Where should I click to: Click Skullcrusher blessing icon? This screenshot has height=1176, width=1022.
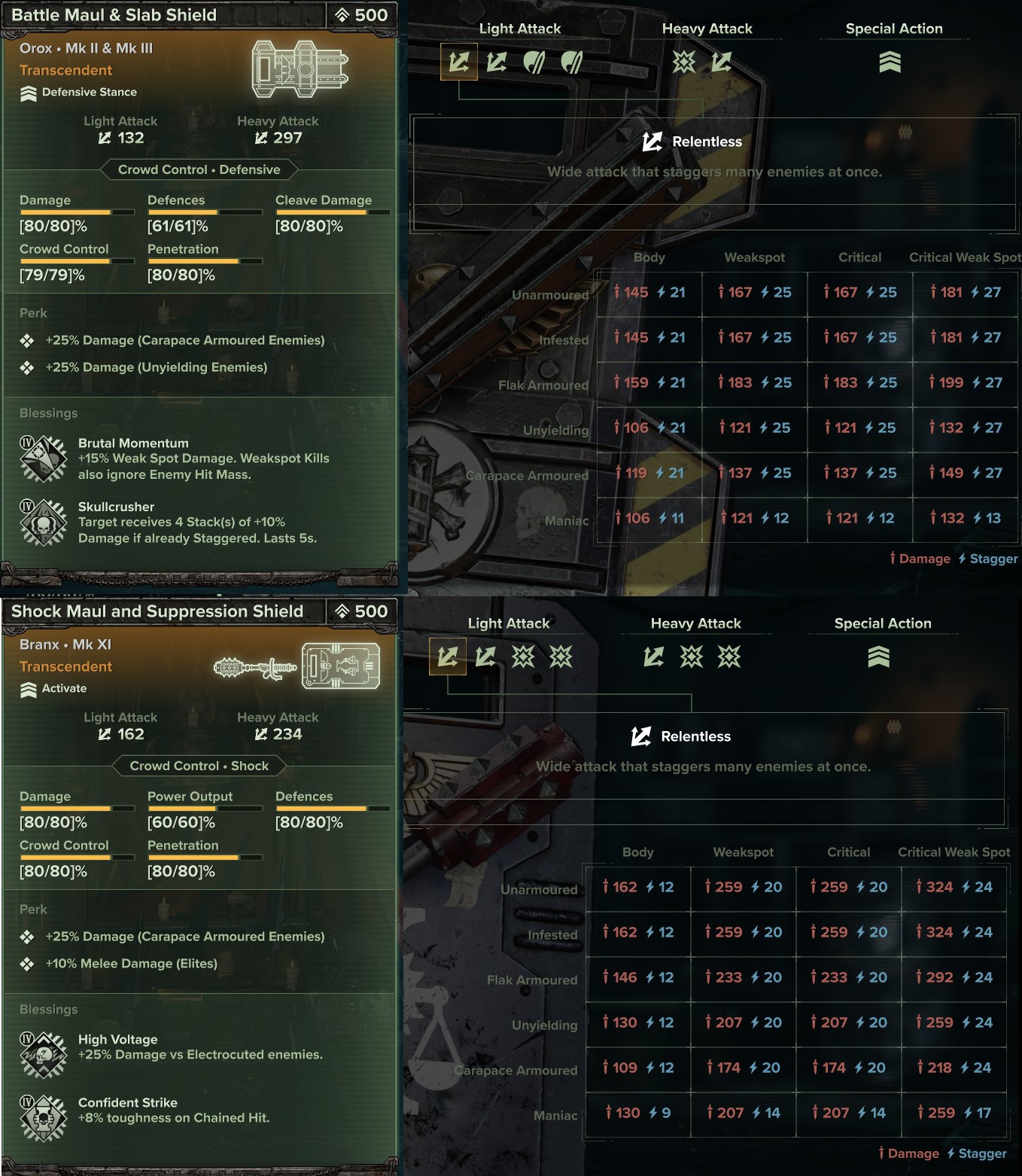pos(43,522)
